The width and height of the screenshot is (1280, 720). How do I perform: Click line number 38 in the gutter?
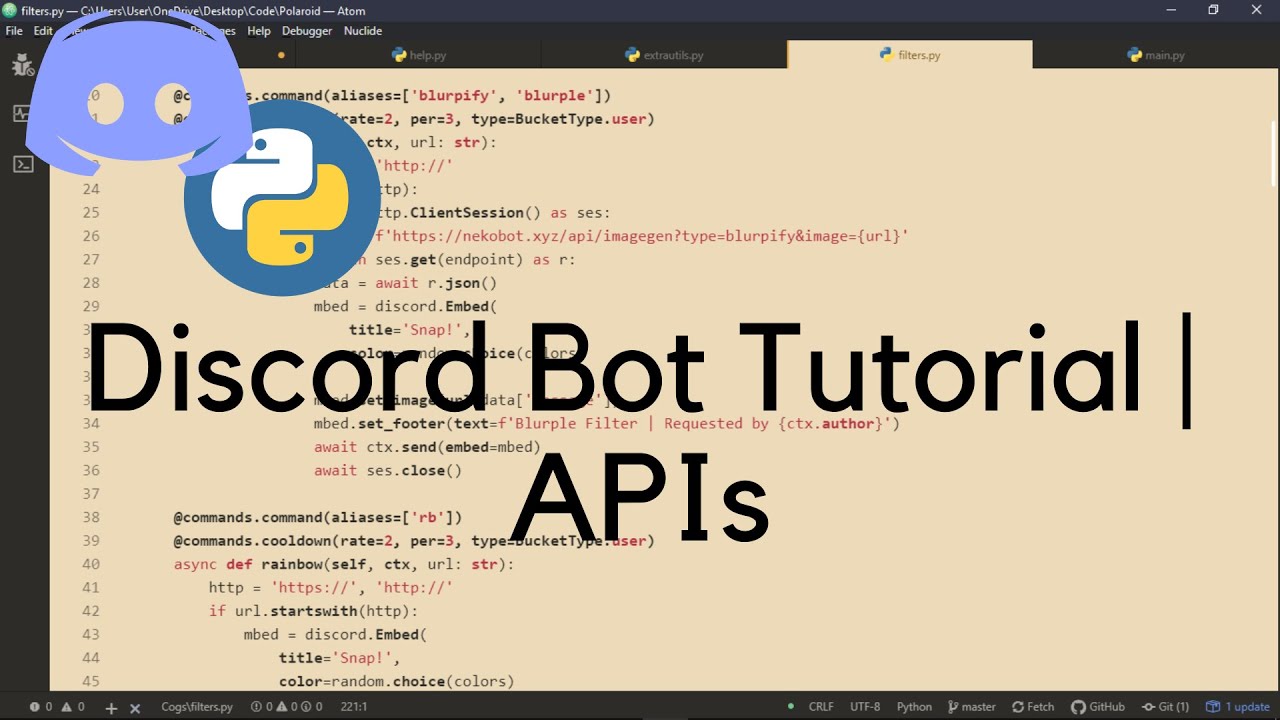tap(91, 517)
